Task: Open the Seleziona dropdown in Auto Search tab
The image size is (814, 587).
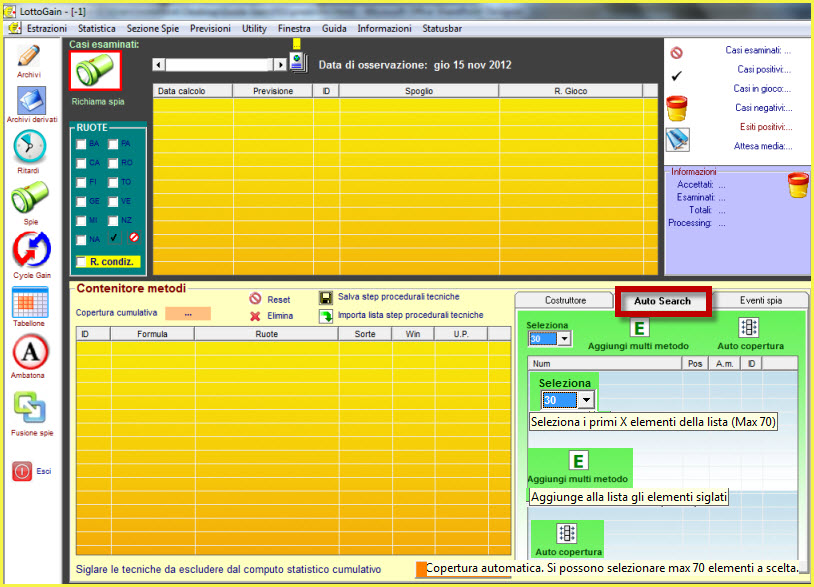Action: tap(564, 339)
